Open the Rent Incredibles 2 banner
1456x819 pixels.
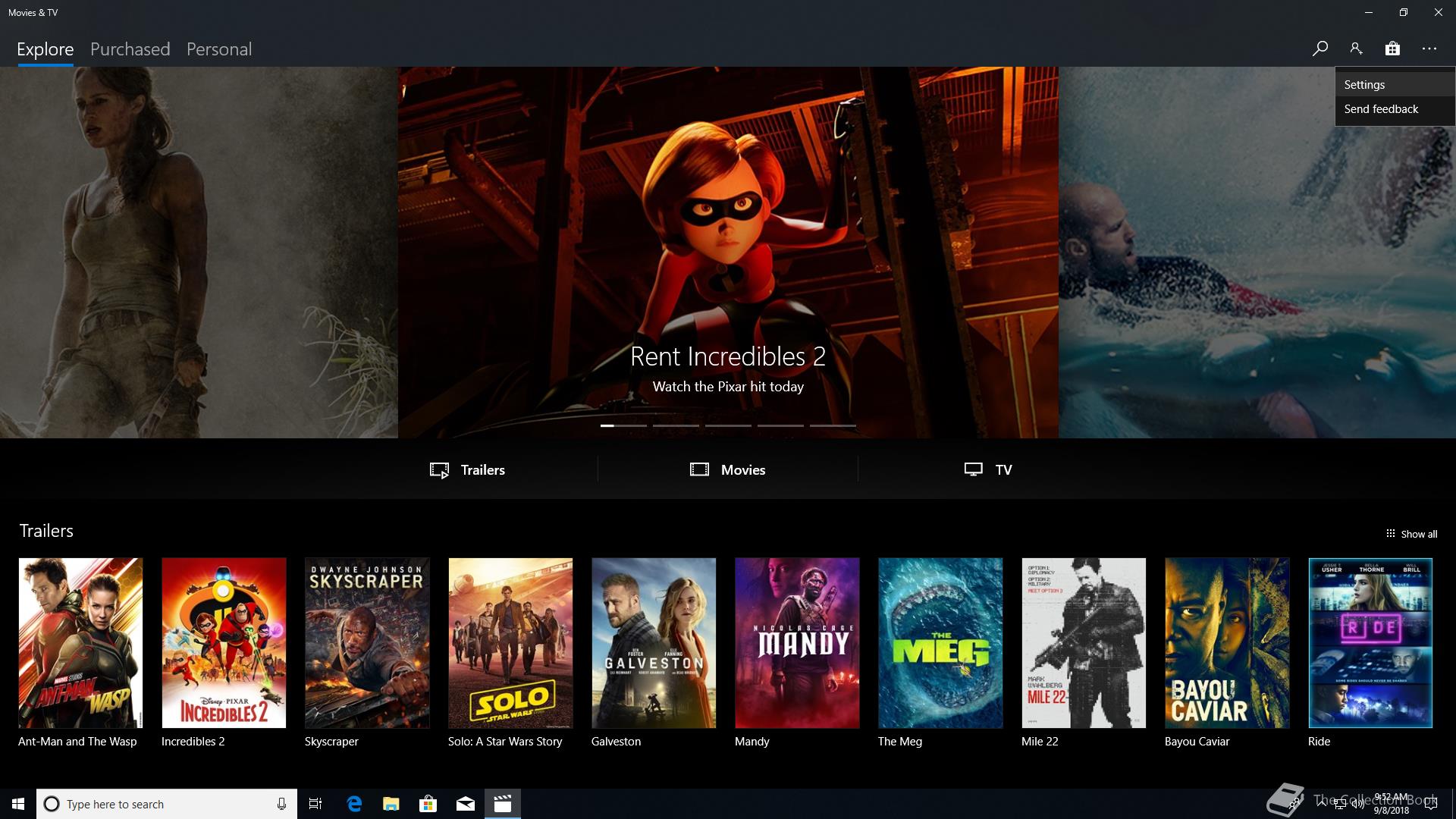click(x=728, y=253)
